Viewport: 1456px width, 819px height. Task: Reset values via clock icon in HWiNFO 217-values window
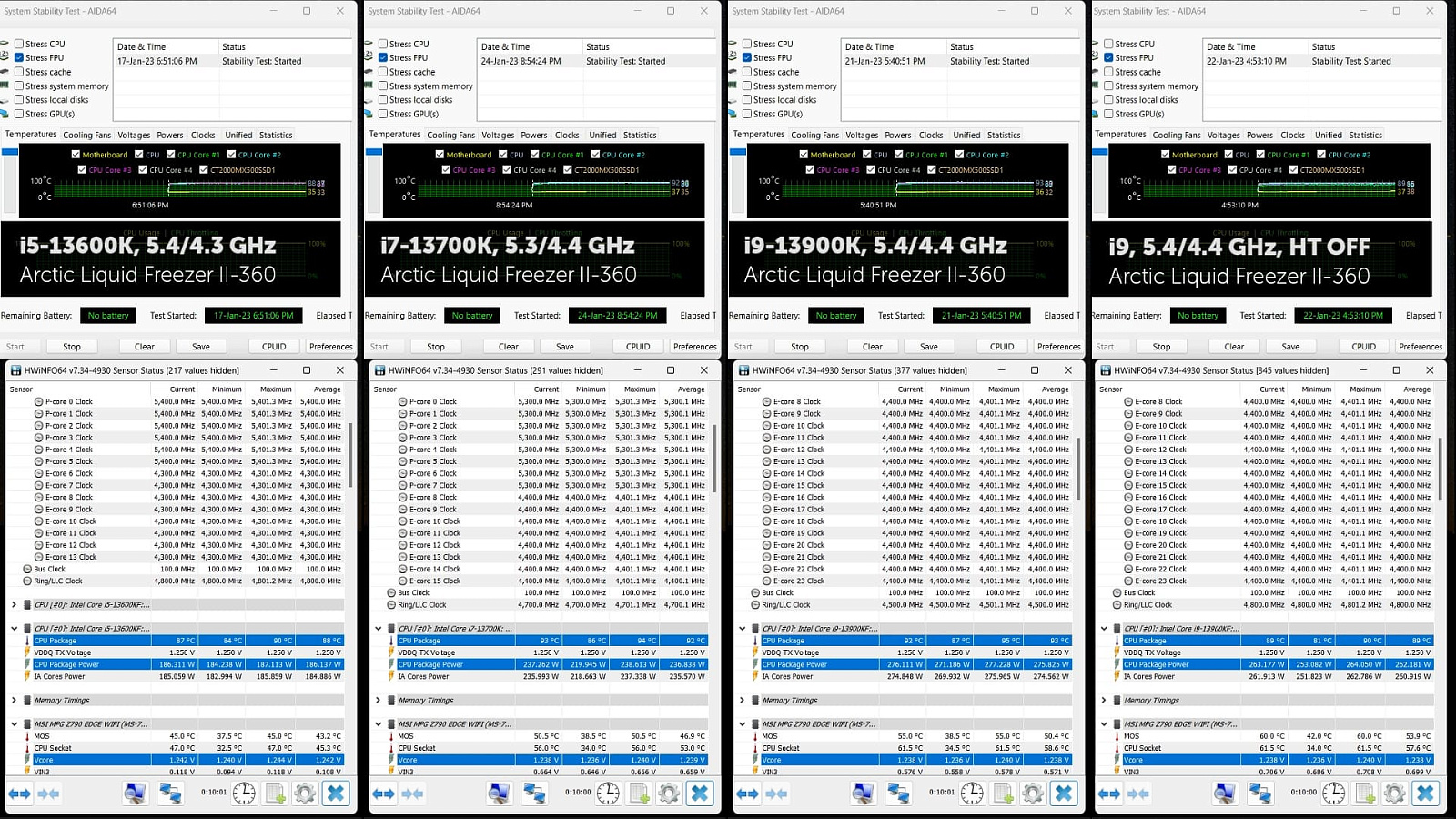pos(244,794)
